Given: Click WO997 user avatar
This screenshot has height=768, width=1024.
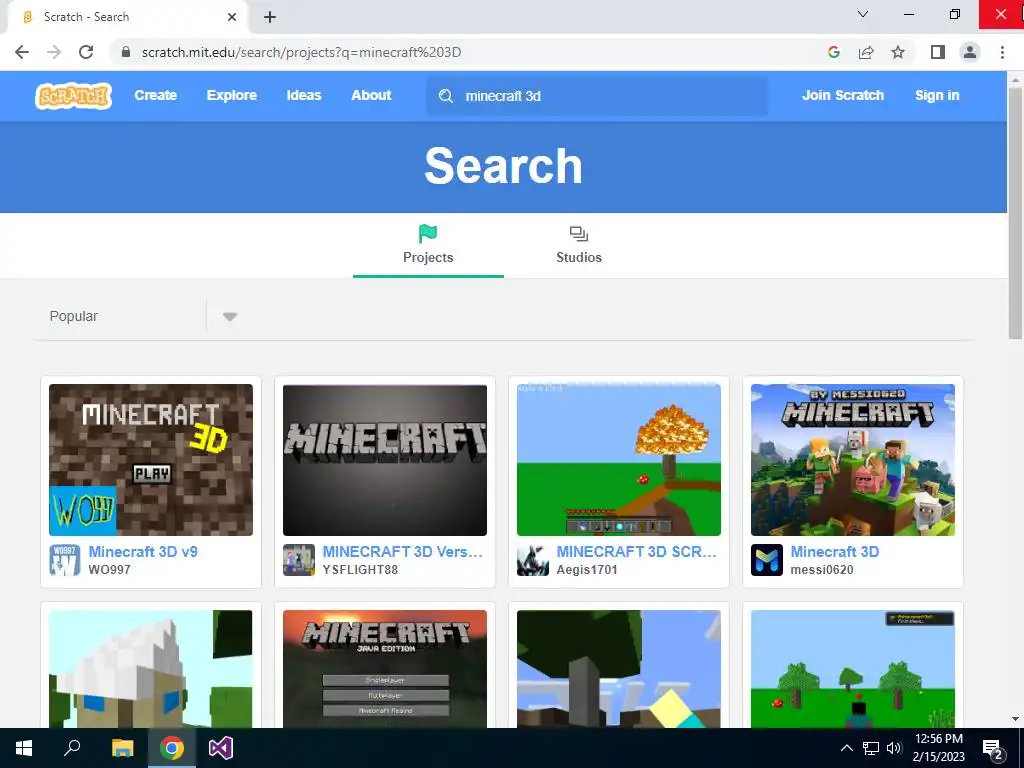Looking at the screenshot, I should coord(65,560).
